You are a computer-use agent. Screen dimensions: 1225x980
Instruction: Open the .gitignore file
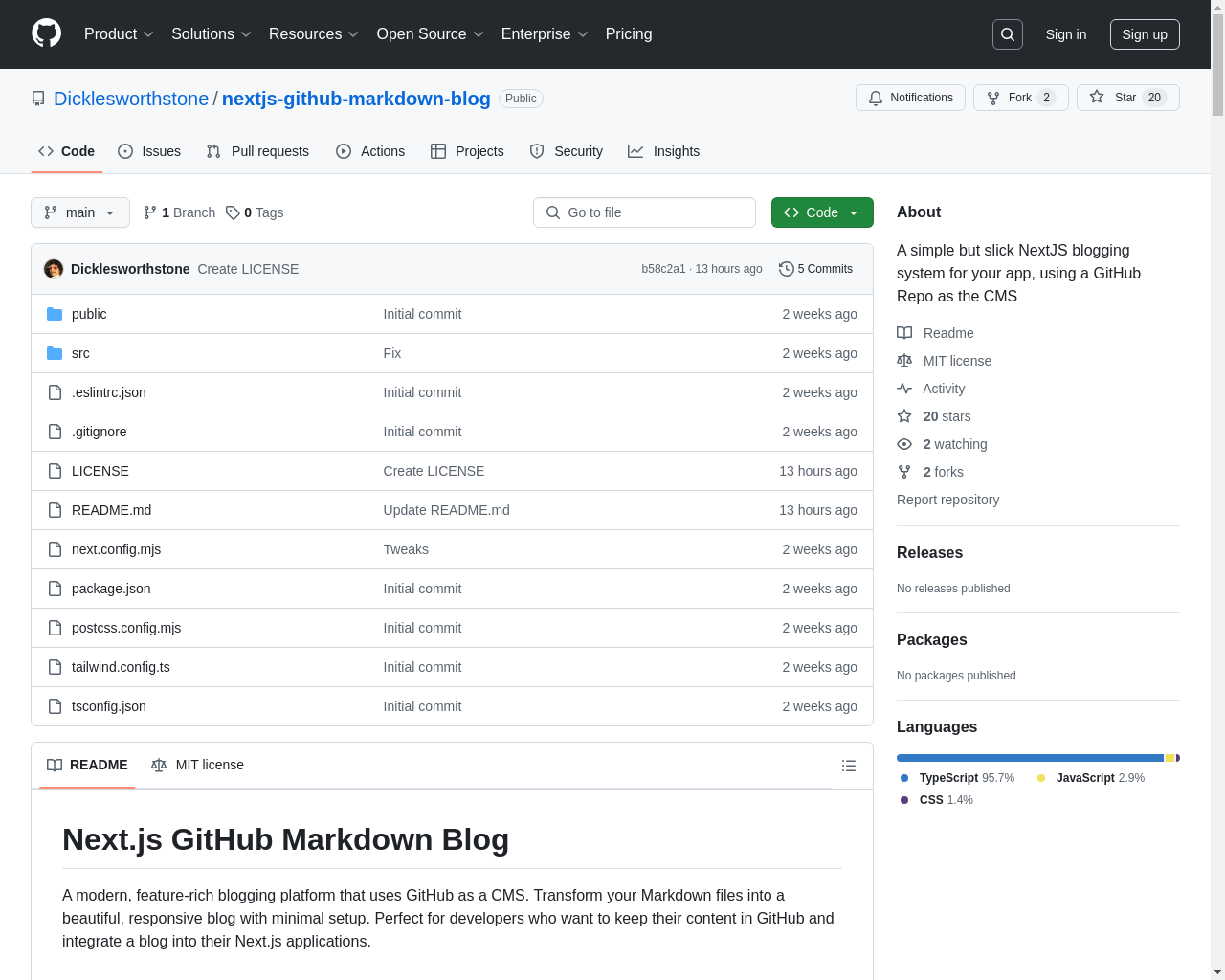click(99, 432)
